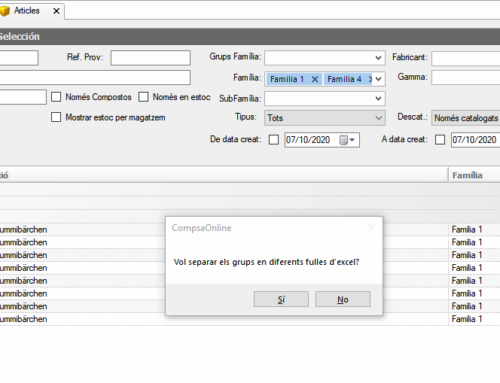
Task: Click the Fabricant label
Action: click(x=410, y=57)
